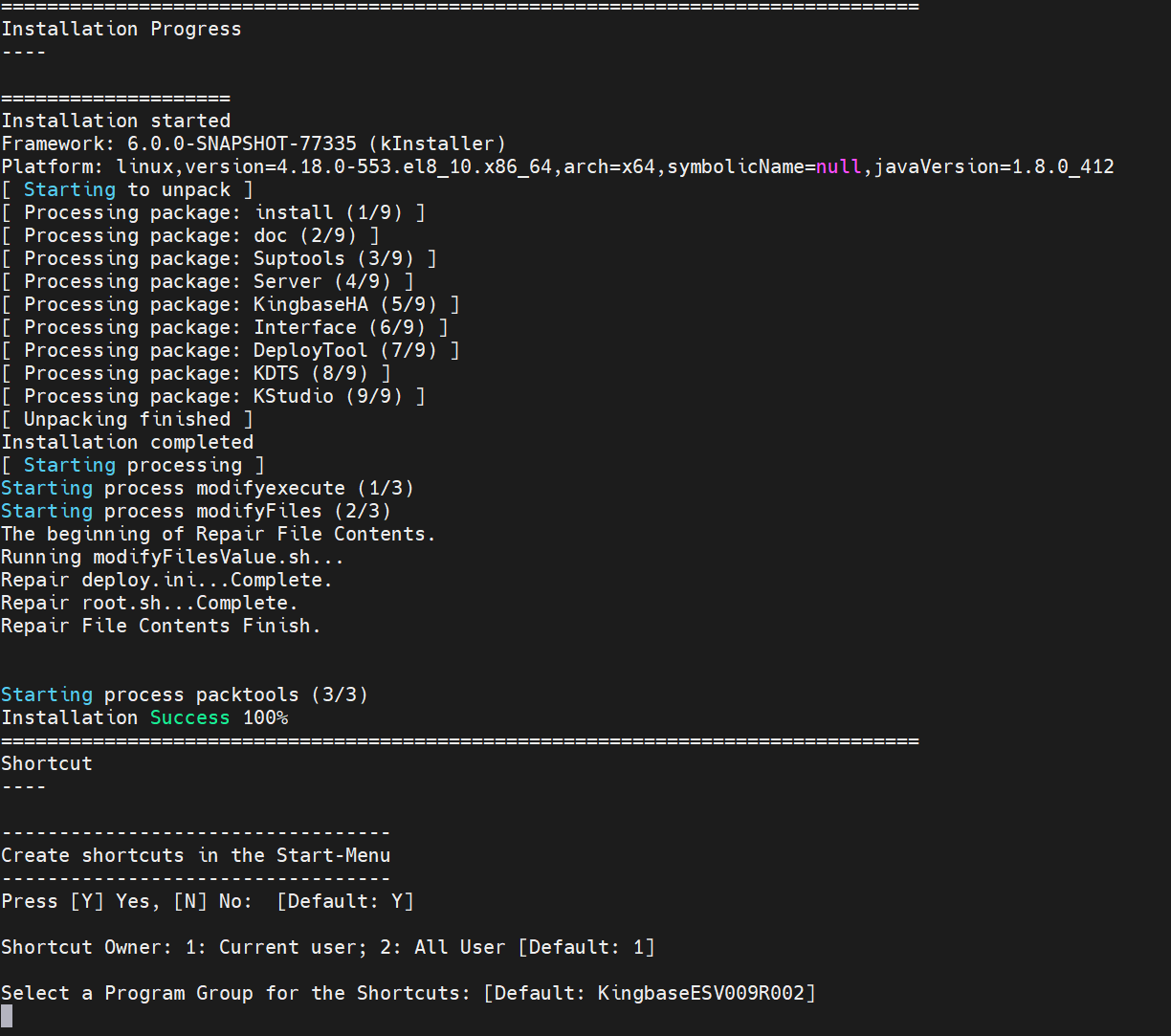Click 'Processing package: DeployTool (7/9)' line
Image resolution: width=1171 pixels, height=1036 pixels.
(231, 350)
